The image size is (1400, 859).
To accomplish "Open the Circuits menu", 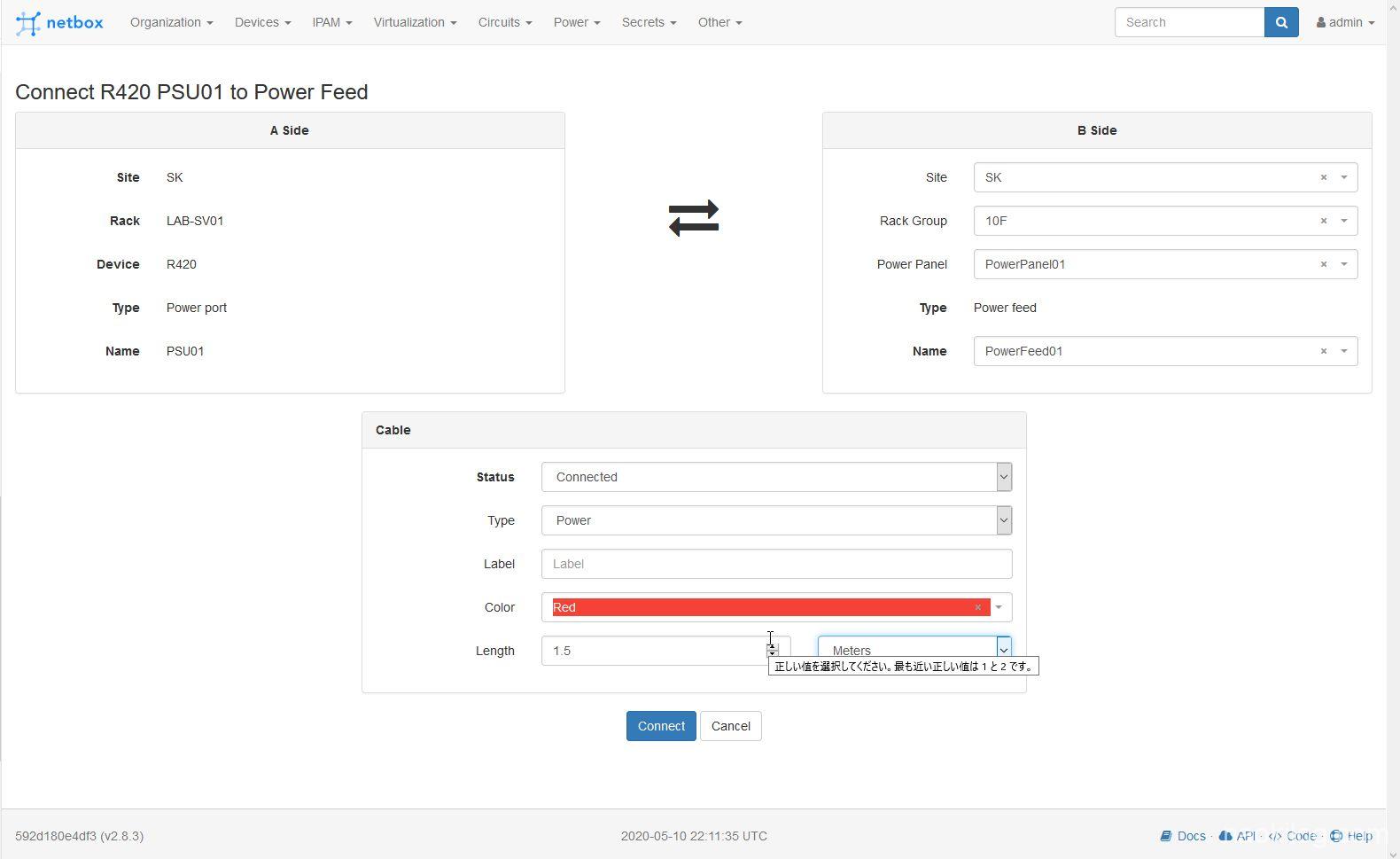I will point(505,22).
